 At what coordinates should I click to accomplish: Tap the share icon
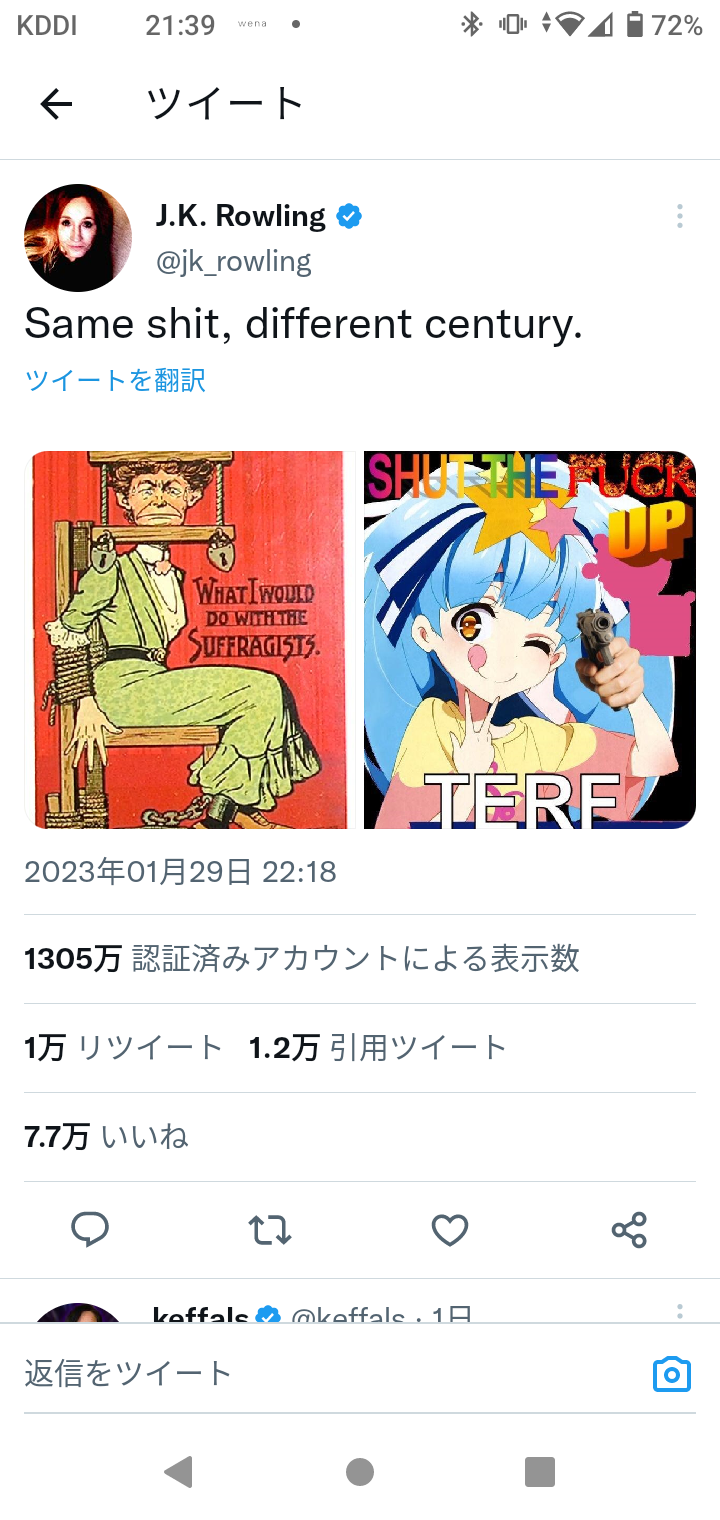click(x=629, y=1230)
